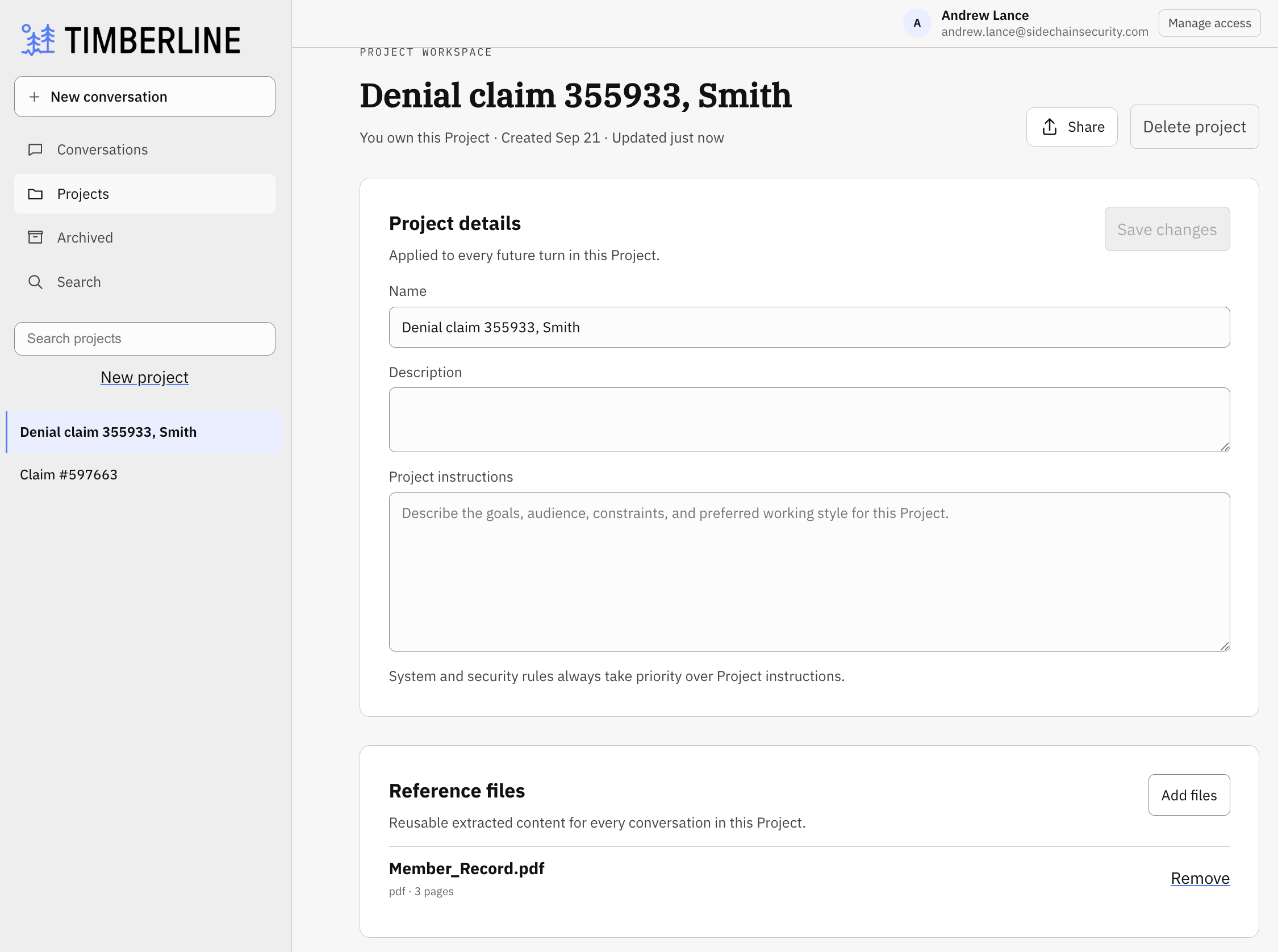
Task: Click into the Project instructions text area
Action: (x=809, y=572)
